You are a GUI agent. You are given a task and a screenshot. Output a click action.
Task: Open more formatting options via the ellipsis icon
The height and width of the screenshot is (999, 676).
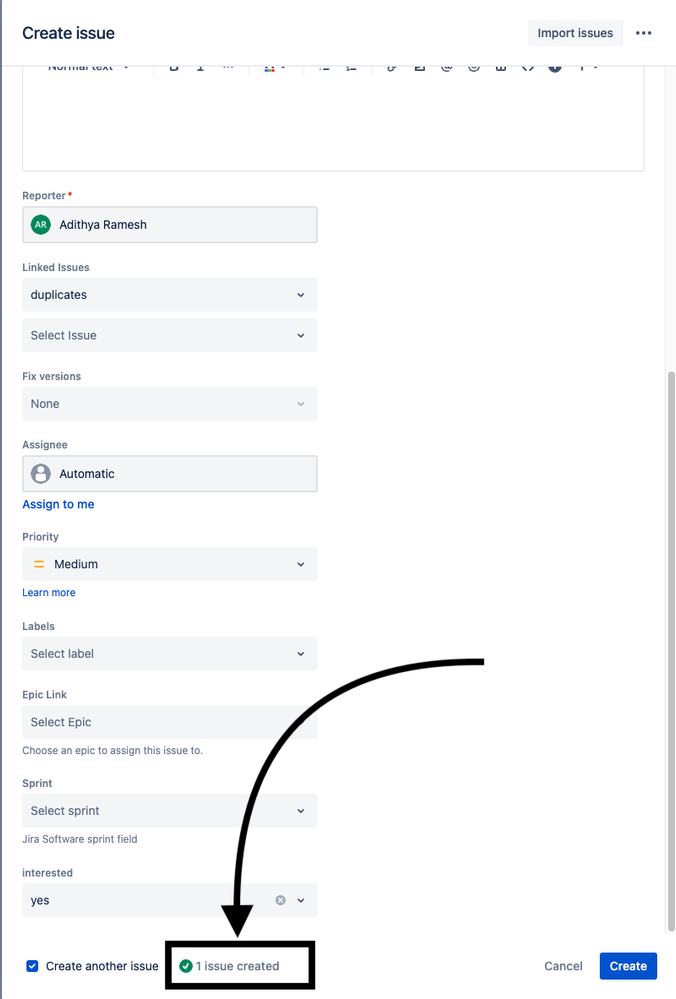(227, 67)
